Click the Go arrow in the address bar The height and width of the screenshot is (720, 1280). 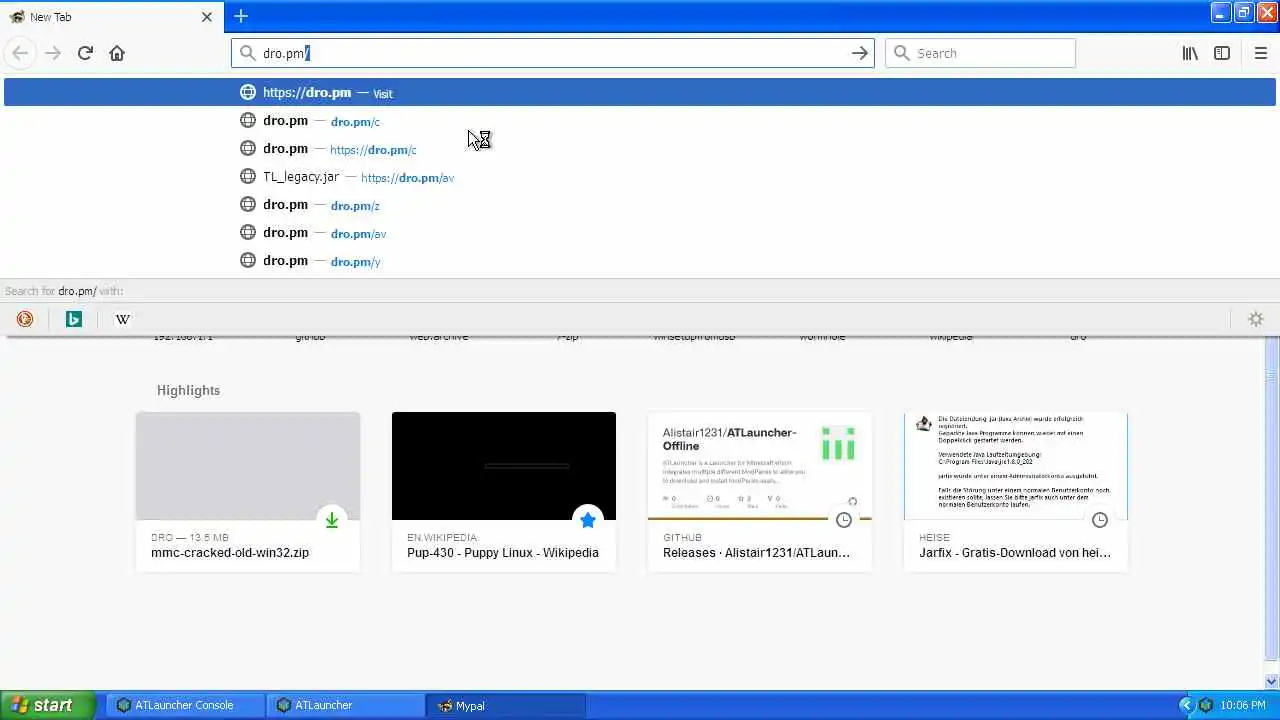click(859, 53)
